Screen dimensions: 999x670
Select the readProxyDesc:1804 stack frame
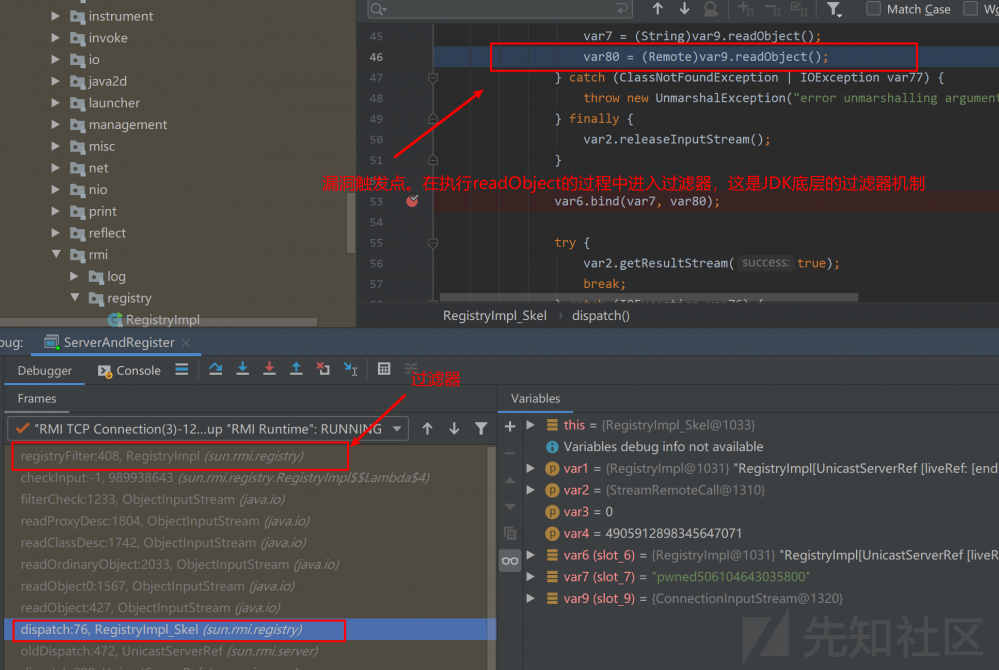[x=250, y=521]
